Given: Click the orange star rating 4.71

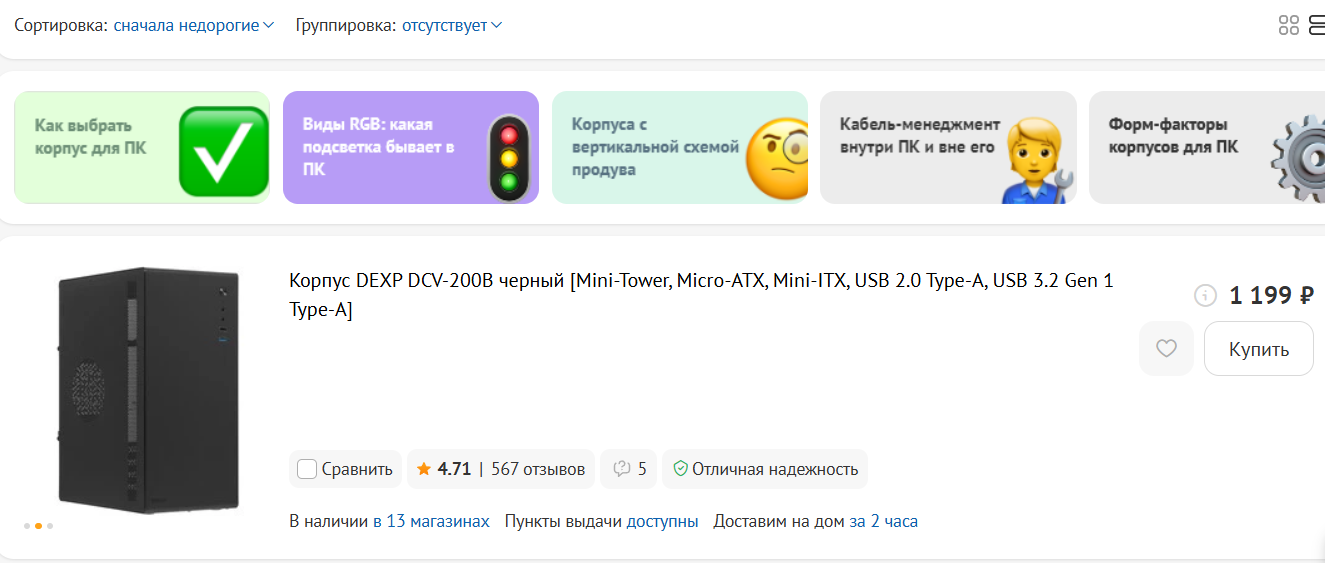Looking at the screenshot, I should 444,469.
